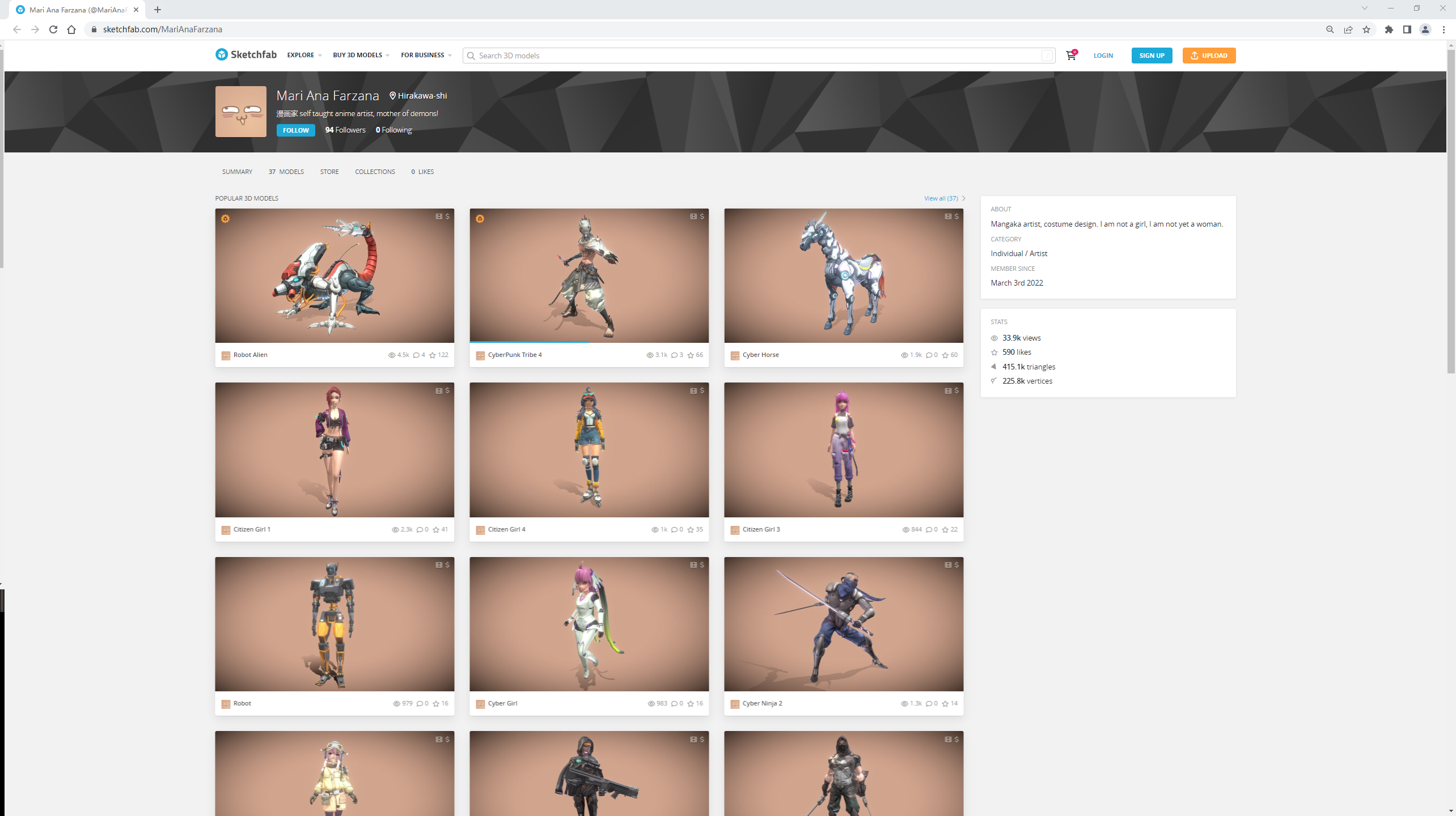Open the Robot Alien model thumbnail

coord(335,275)
